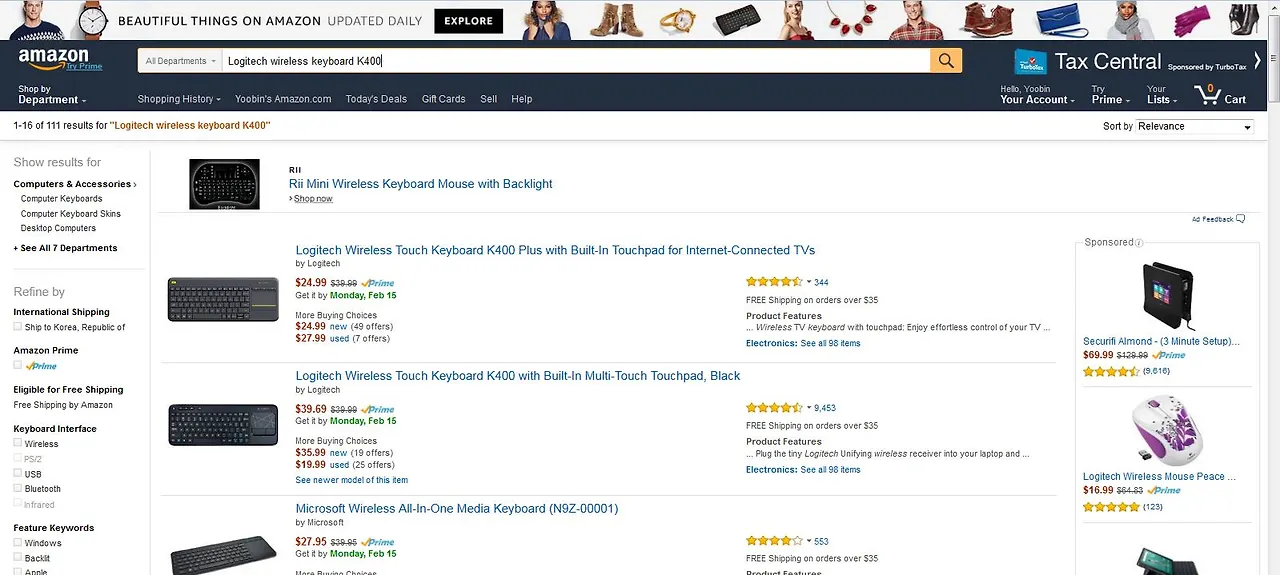Click Sponsored info icon in sidebar
1280x575 pixels.
point(1139,243)
